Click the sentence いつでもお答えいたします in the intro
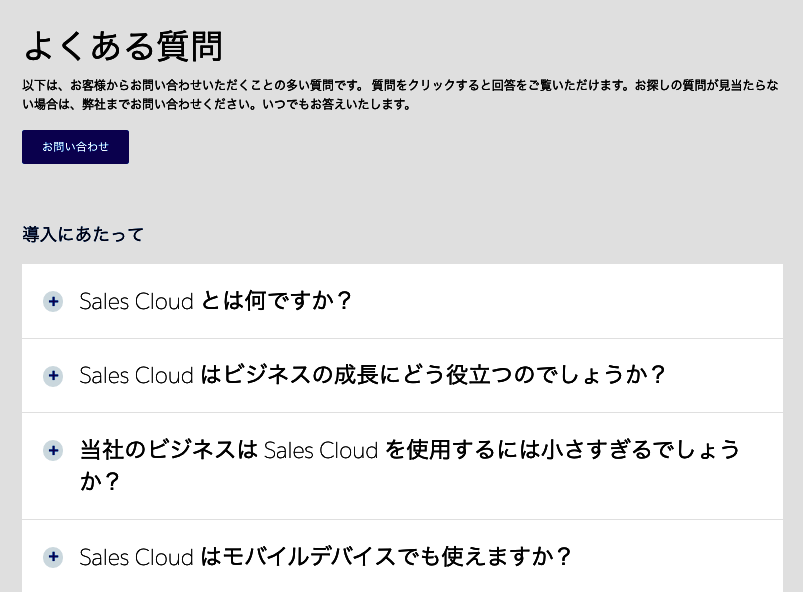This screenshot has height=592, width=803. tap(336, 104)
